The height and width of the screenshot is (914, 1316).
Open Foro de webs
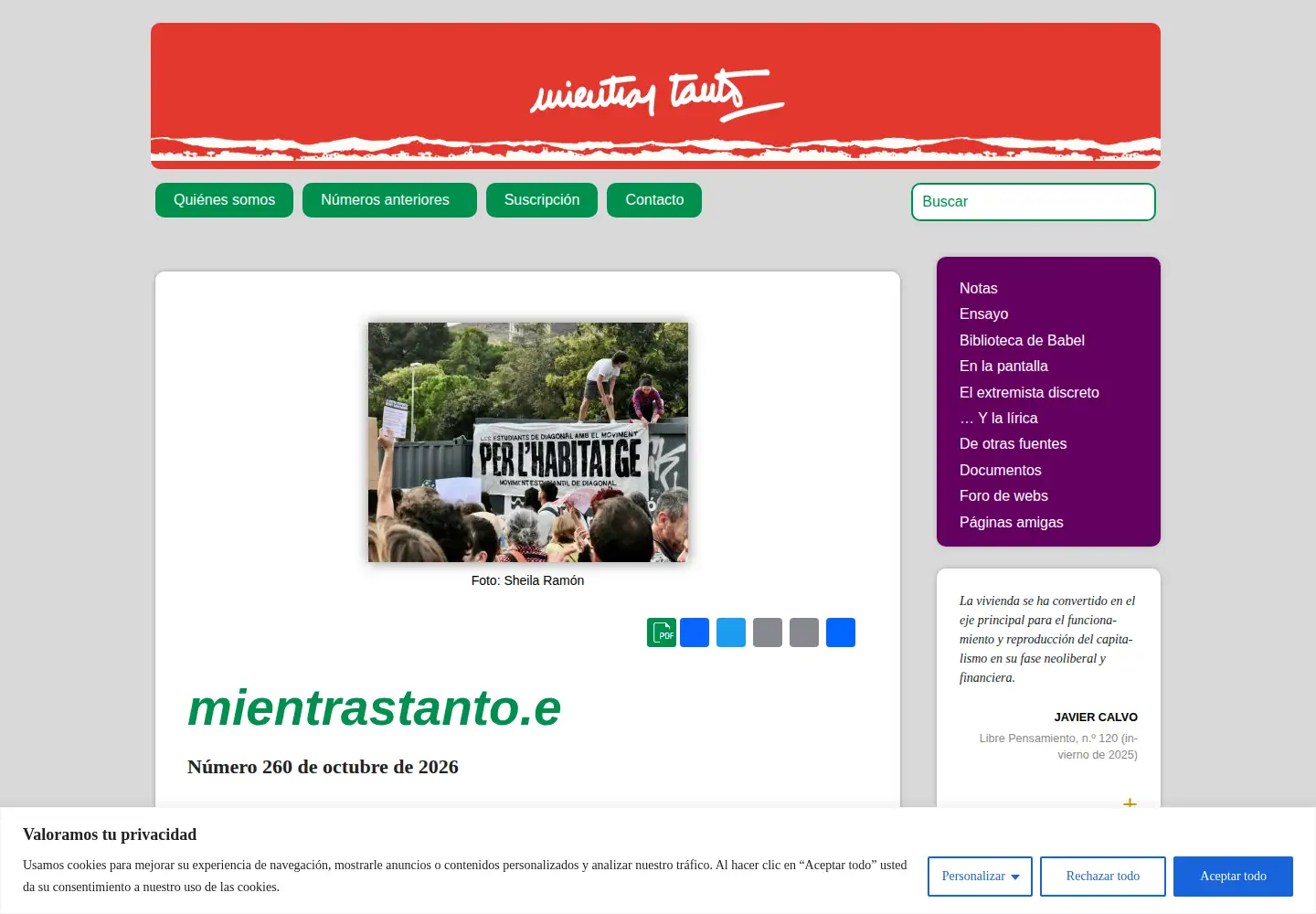click(x=1003, y=495)
